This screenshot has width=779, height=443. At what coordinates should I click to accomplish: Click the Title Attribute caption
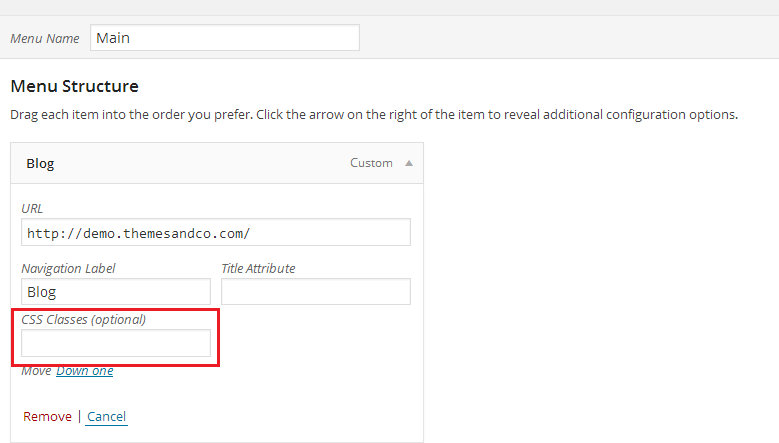click(x=258, y=268)
